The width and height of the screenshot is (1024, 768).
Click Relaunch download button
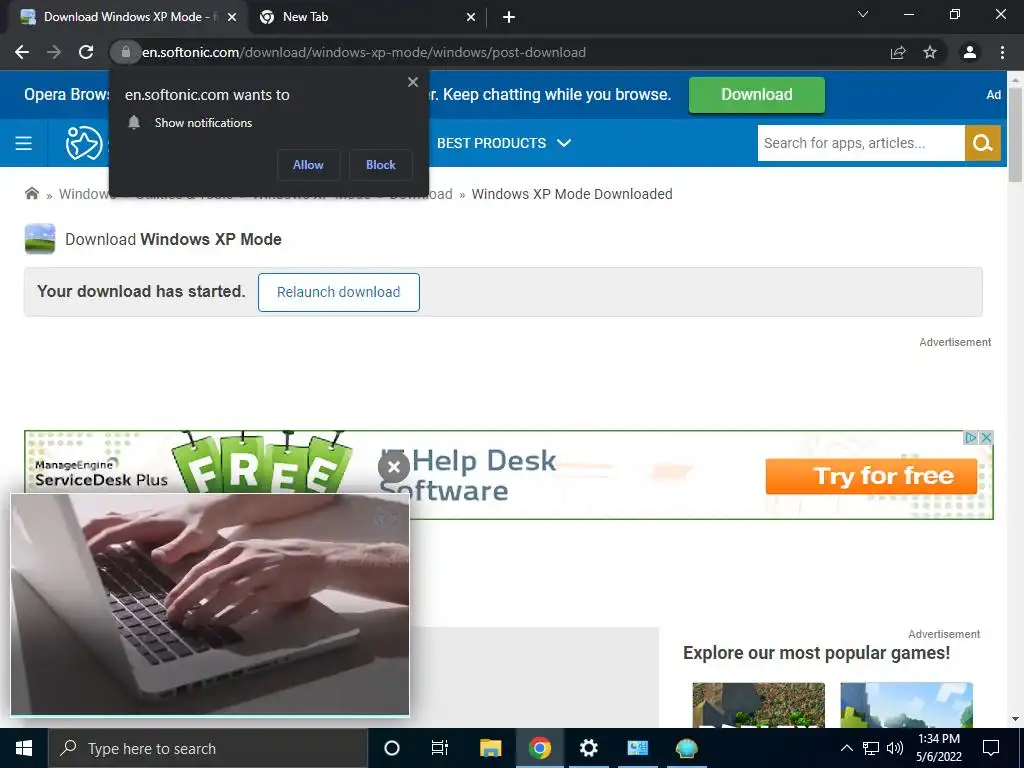pyautogui.click(x=338, y=292)
